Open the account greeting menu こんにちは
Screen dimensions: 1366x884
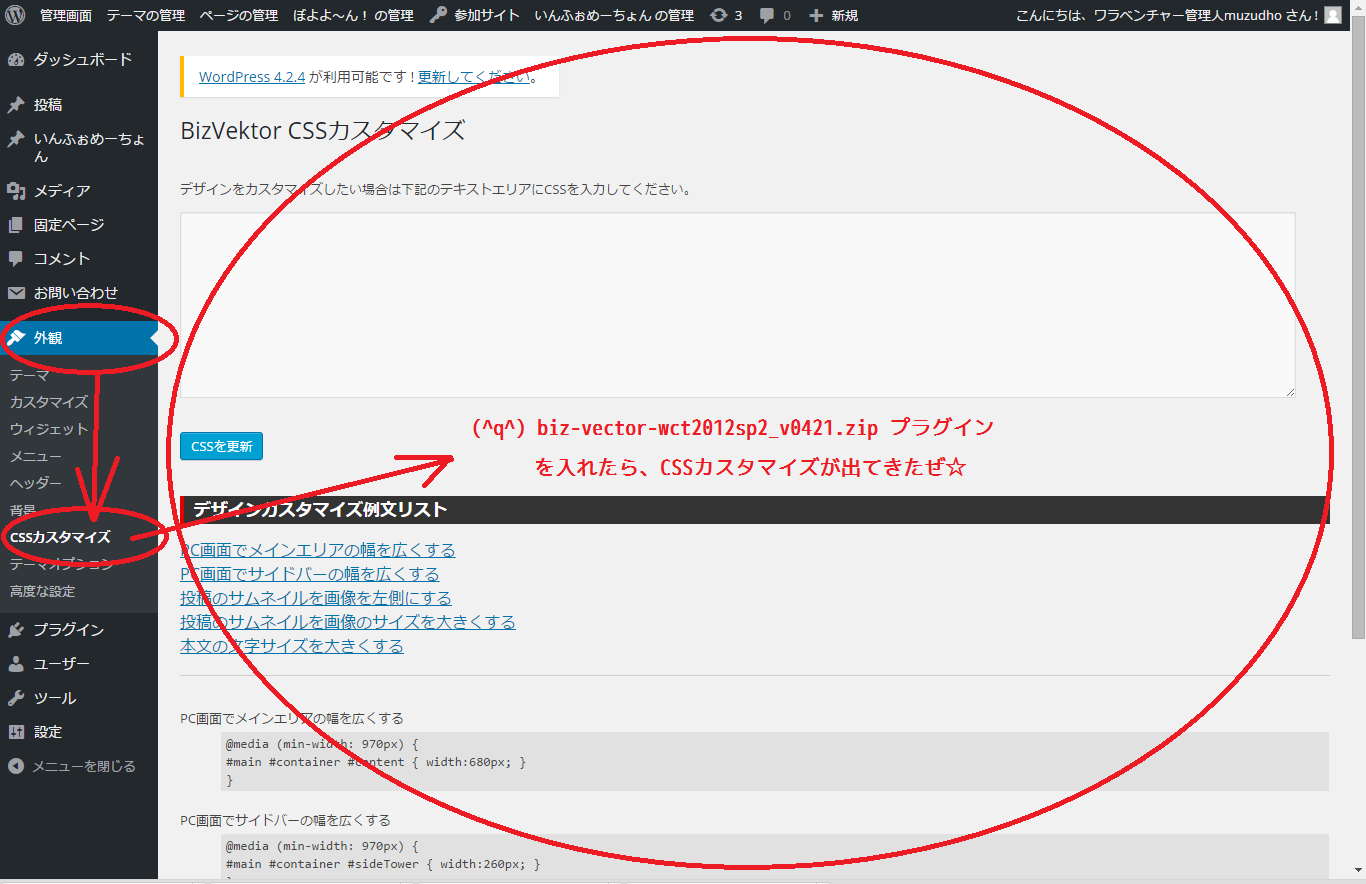pyautogui.click(x=1167, y=15)
